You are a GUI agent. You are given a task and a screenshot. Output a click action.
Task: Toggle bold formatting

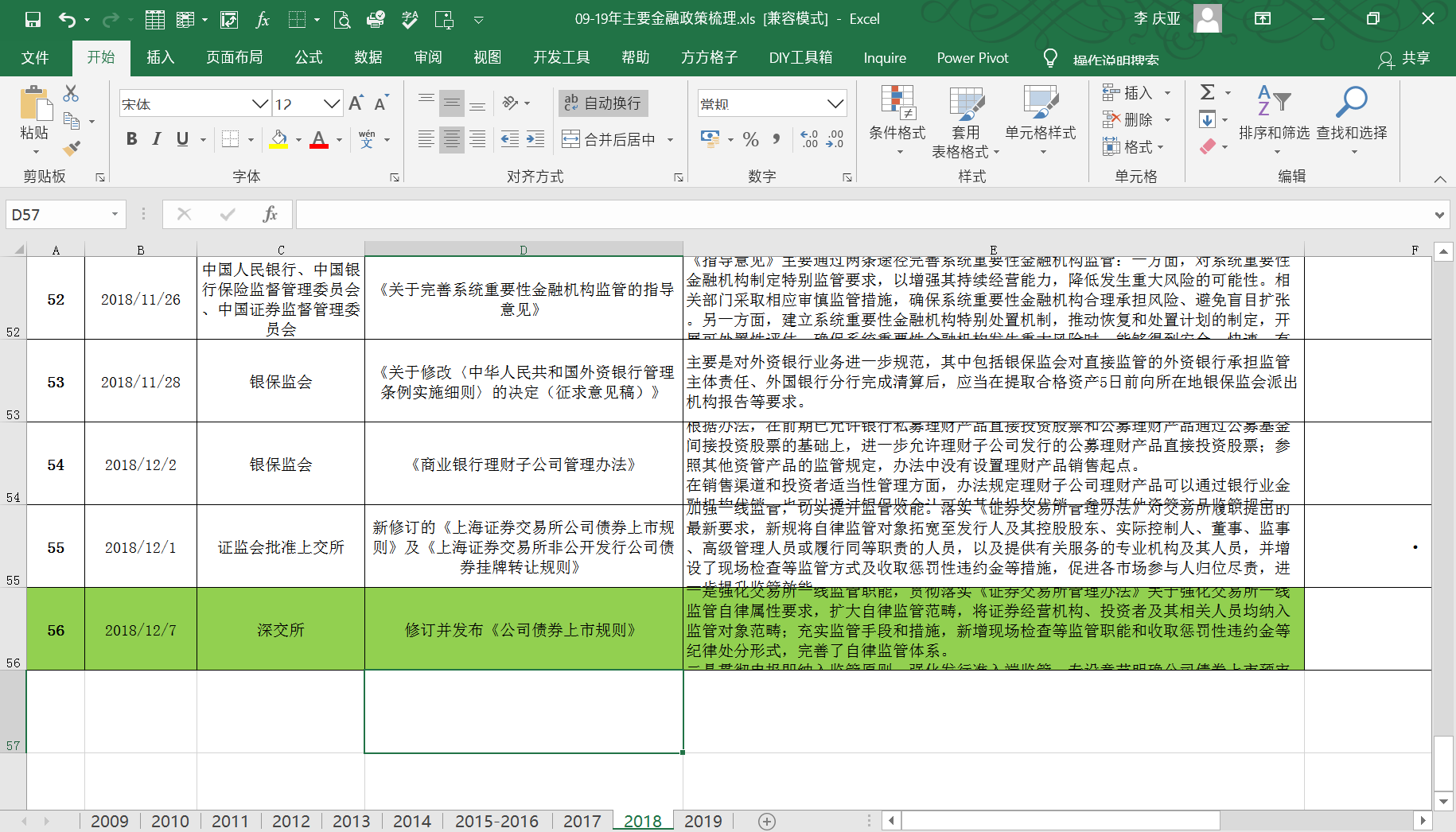coord(132,139)
